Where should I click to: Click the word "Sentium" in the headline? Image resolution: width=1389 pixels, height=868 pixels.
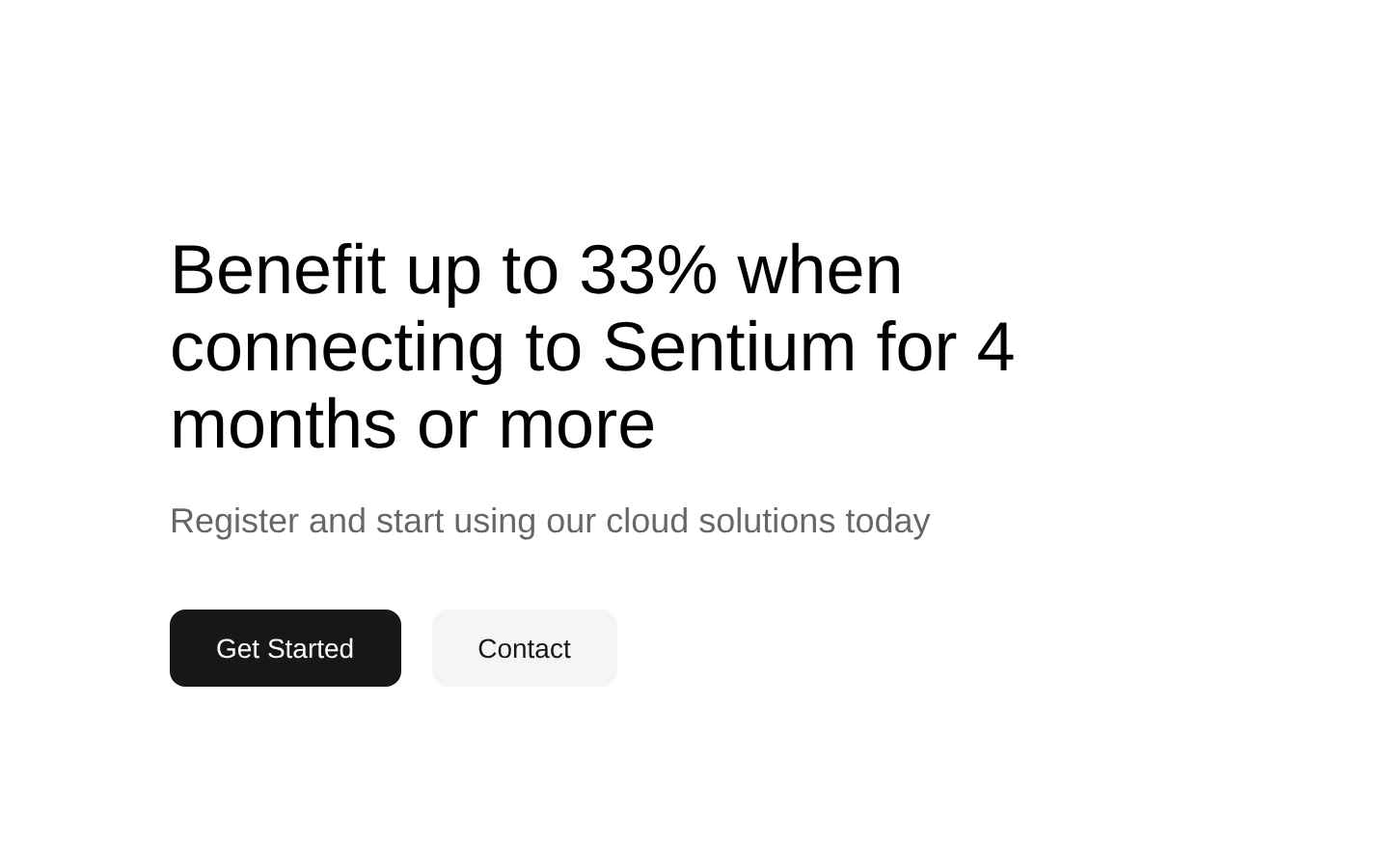729,347
